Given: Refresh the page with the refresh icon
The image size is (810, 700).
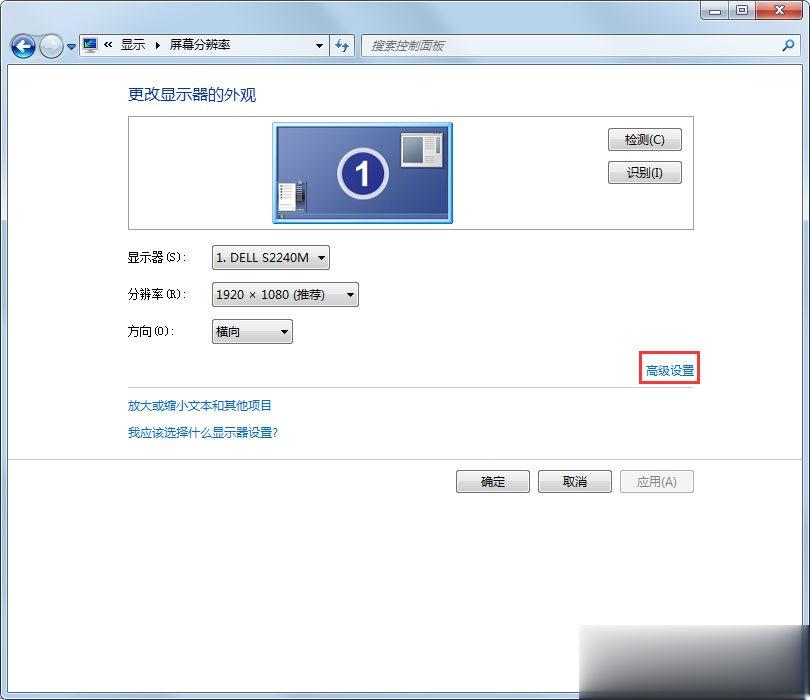Looking at the screenshot, I should (342, 45).
